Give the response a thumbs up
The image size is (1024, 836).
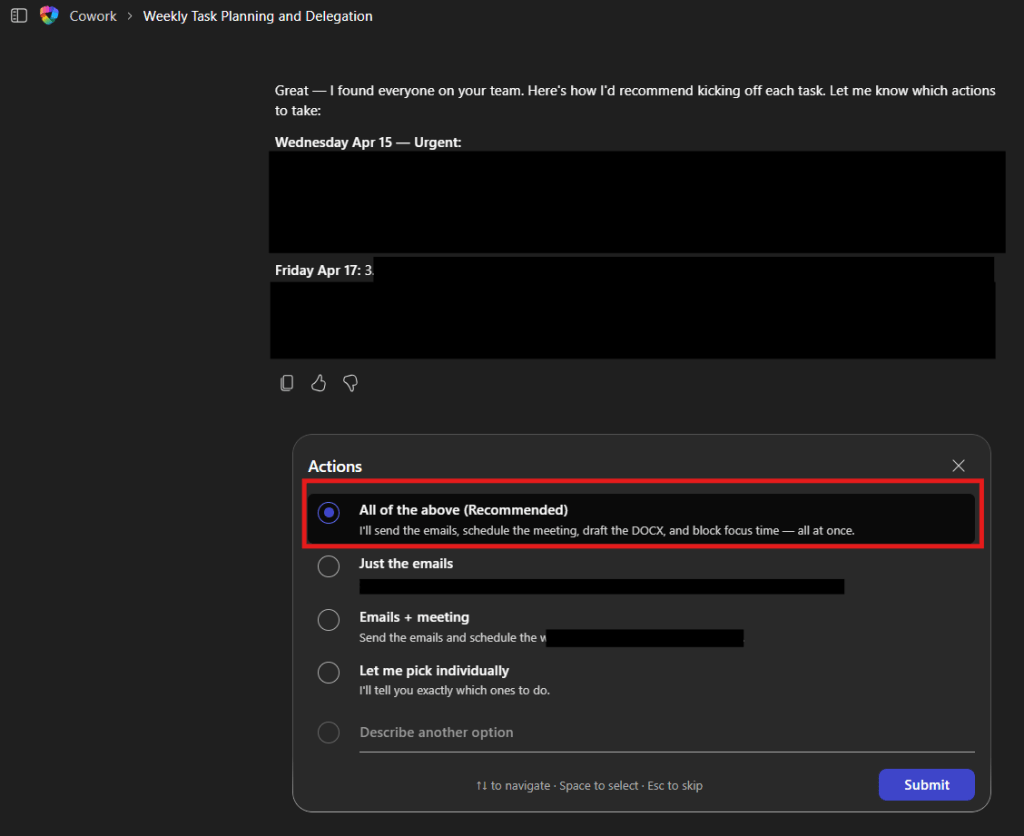pyautogui.click(x=319, y=383)
